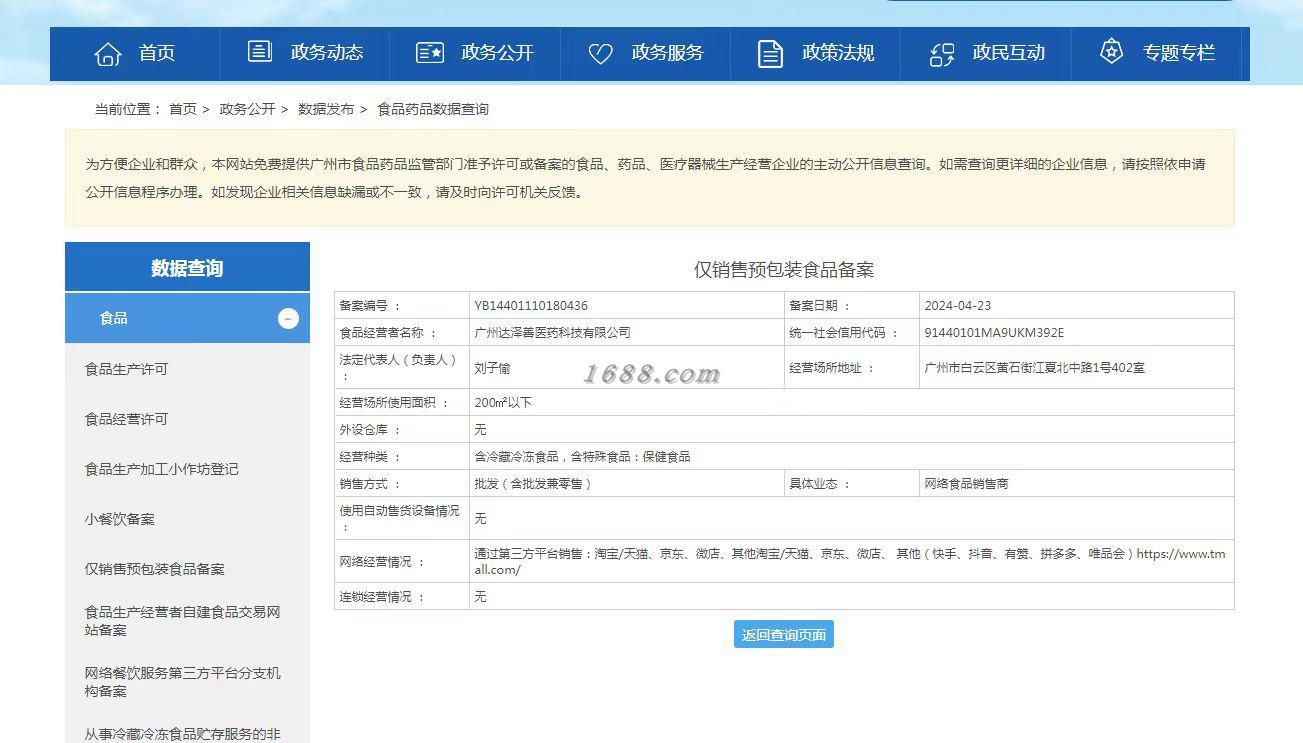Open 食品生产经营者自建食品交易网站备案 sidebar item
The height and width of the screenshot is (743, 1303).
tap(182, 621)
